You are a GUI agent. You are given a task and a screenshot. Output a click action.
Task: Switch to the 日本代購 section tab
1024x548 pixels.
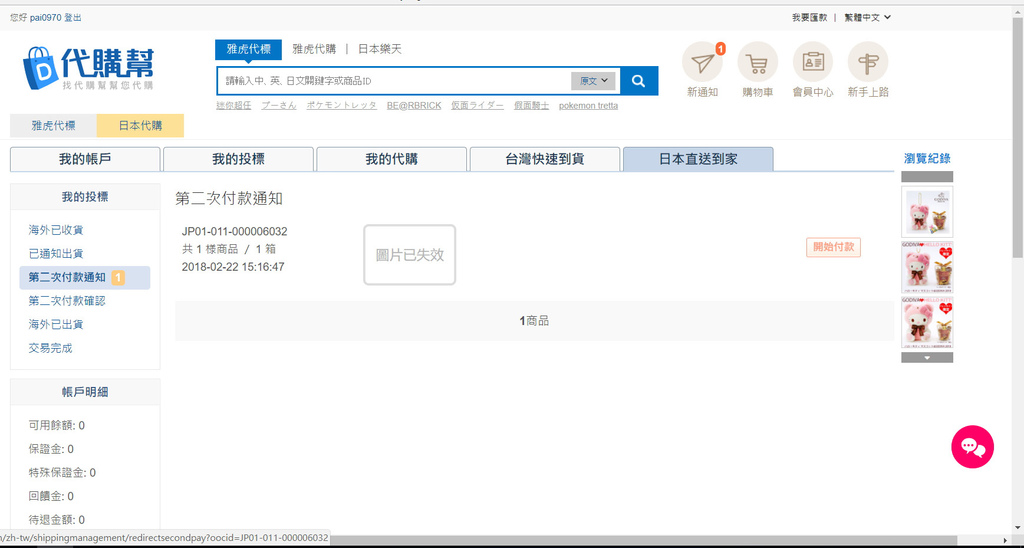(x=140, y=126)
